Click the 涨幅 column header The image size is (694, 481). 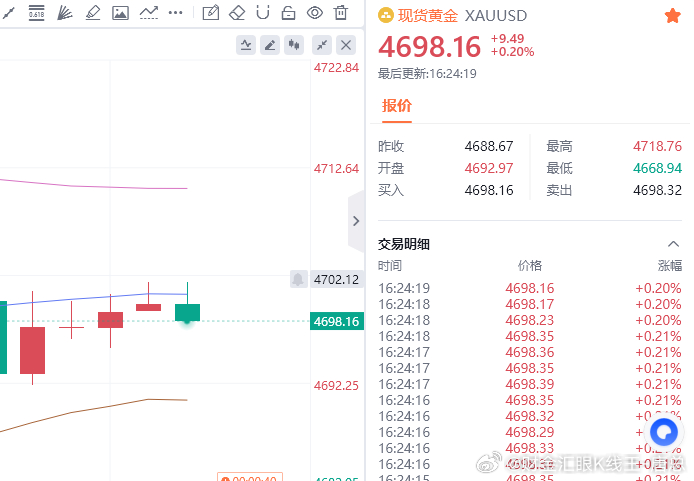pyautogui.click(x=670, y=266)
